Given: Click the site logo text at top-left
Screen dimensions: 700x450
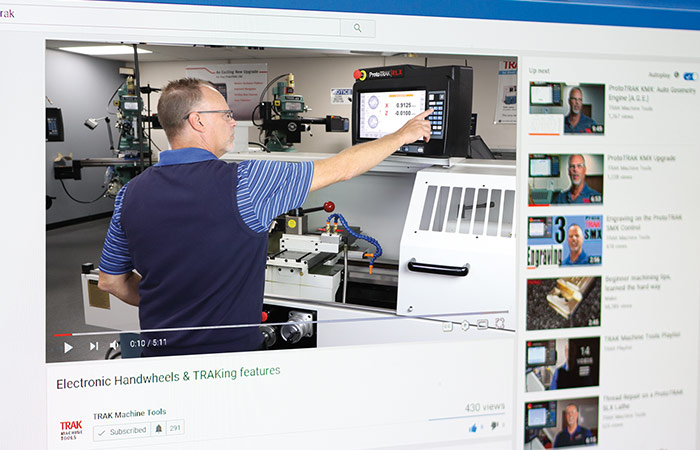Looking at the screenshot, I should click(x=7, y=13).
